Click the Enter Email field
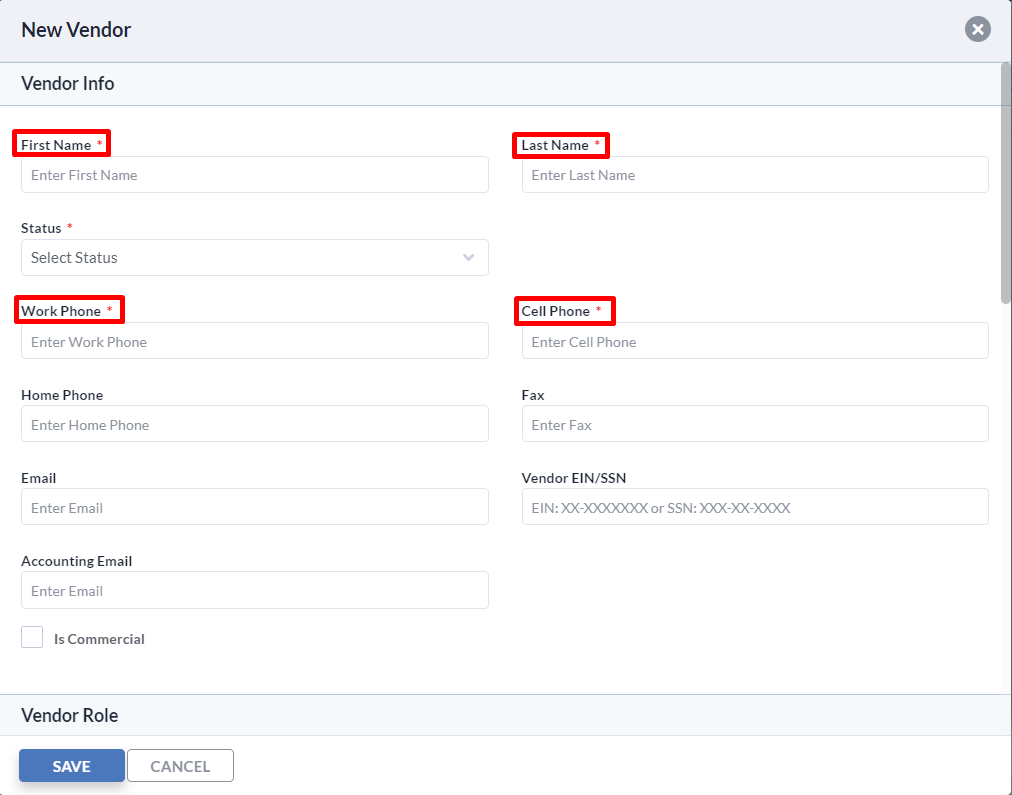Screen dimensions: 1012x795 pos(255,506)
